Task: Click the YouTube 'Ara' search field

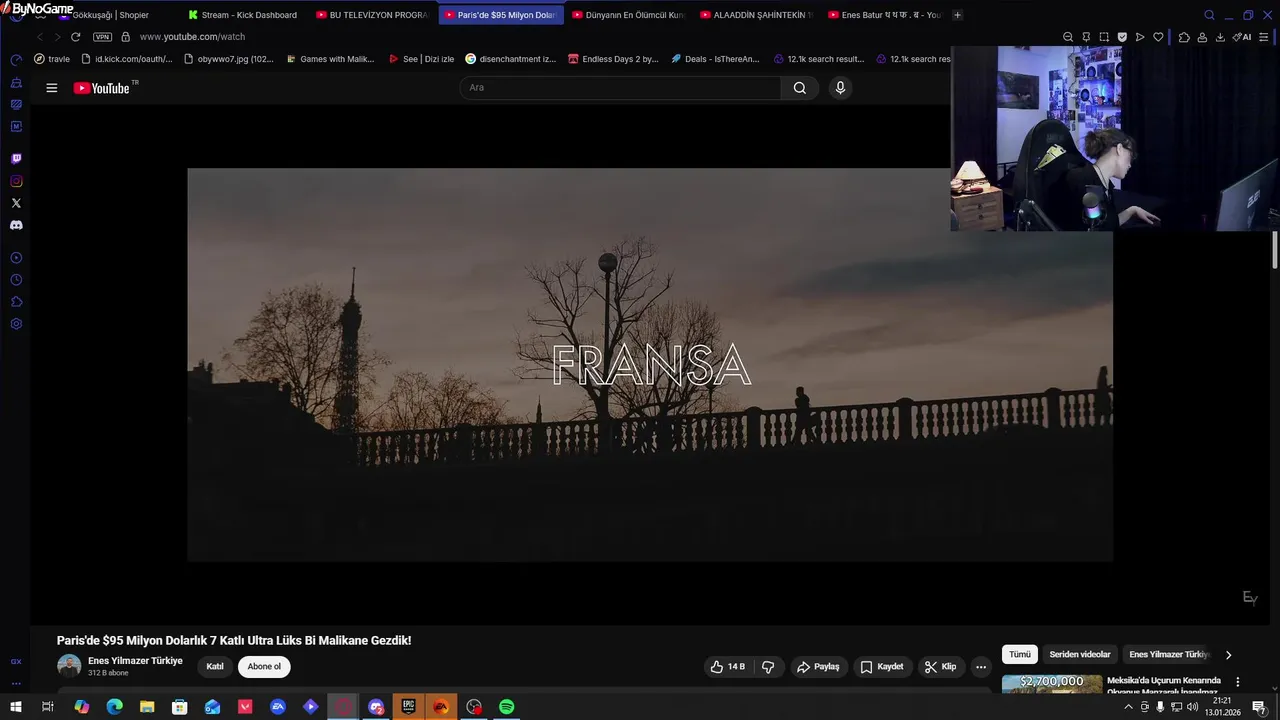Action: (x=620, y=88)
